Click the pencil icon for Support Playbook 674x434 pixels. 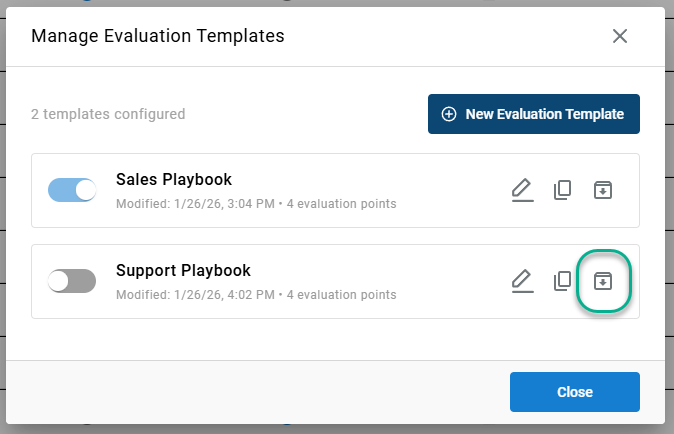coord(521,281)
